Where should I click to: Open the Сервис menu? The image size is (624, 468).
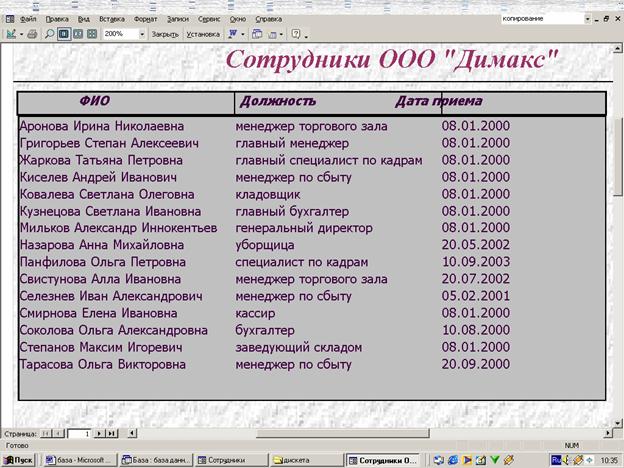208,19
